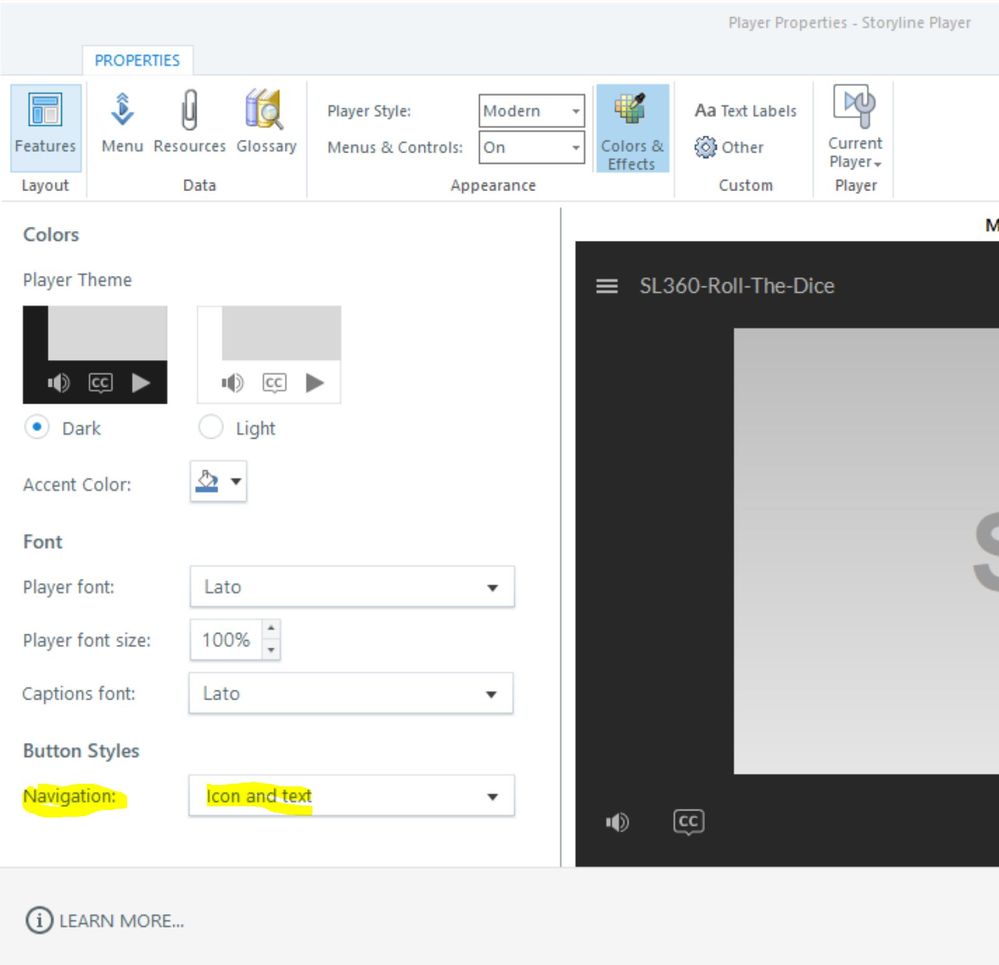Click the CC captions button in preview
The height and width of the screenshot is (965, 999).
688,822
